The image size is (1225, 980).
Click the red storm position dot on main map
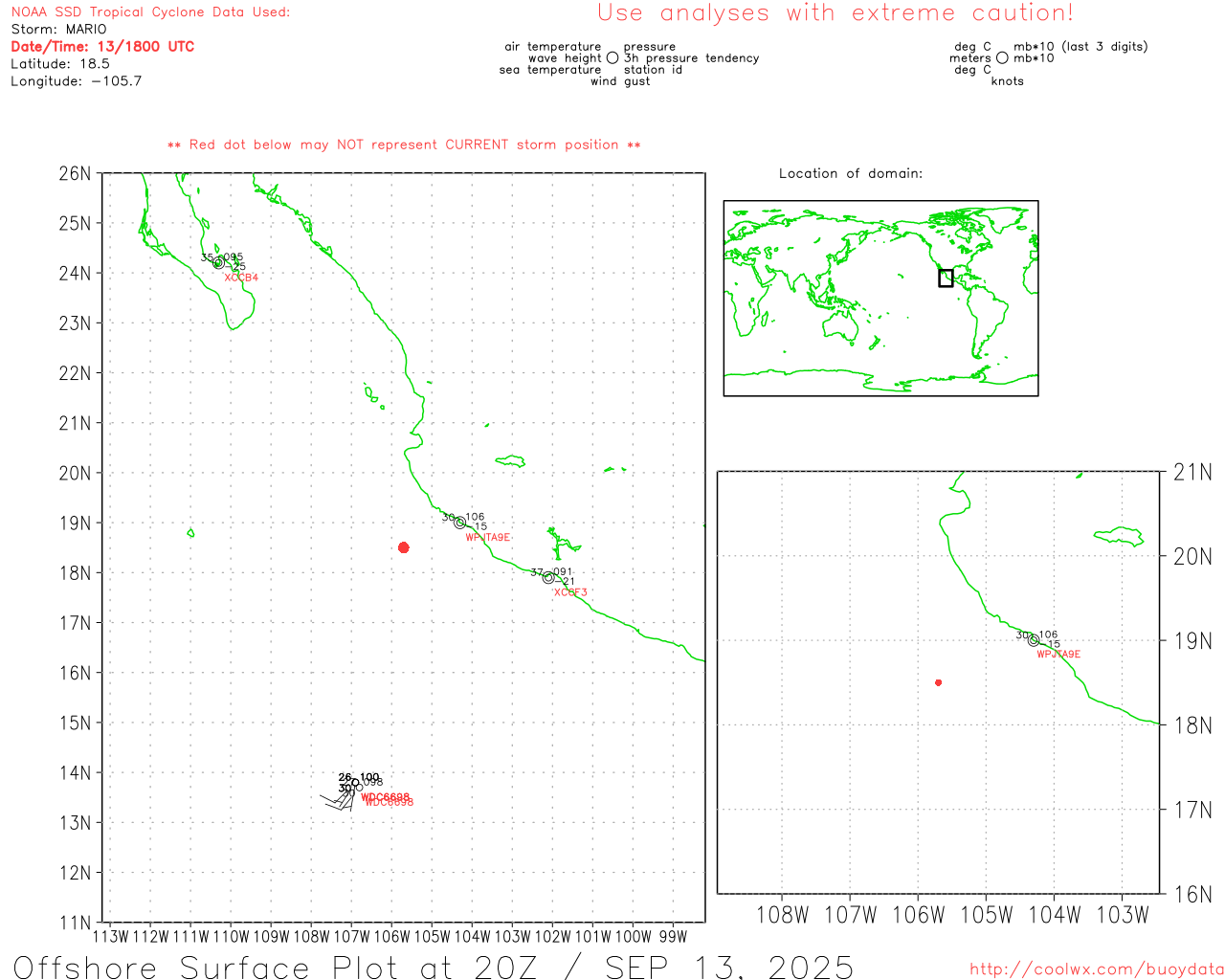pos(404,547)
